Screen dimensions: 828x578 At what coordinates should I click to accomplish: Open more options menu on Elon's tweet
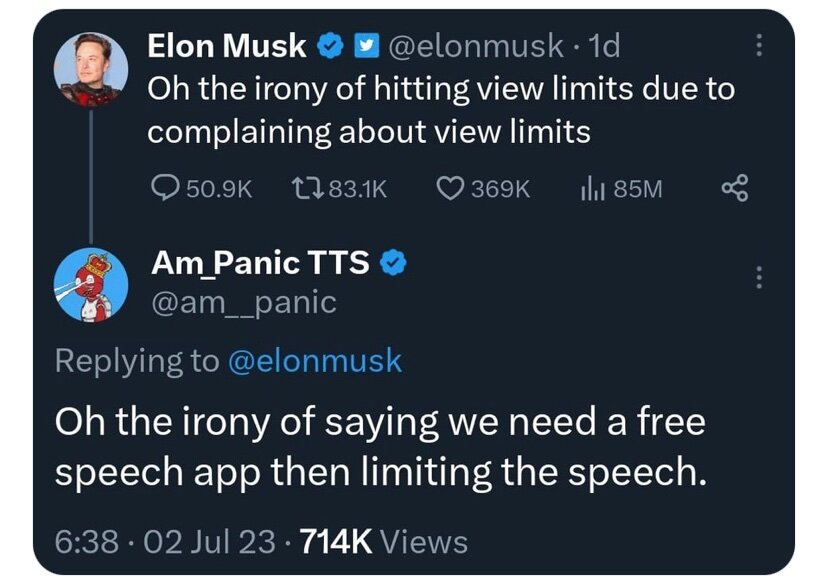pyautogui.click(x=757, y=46)
